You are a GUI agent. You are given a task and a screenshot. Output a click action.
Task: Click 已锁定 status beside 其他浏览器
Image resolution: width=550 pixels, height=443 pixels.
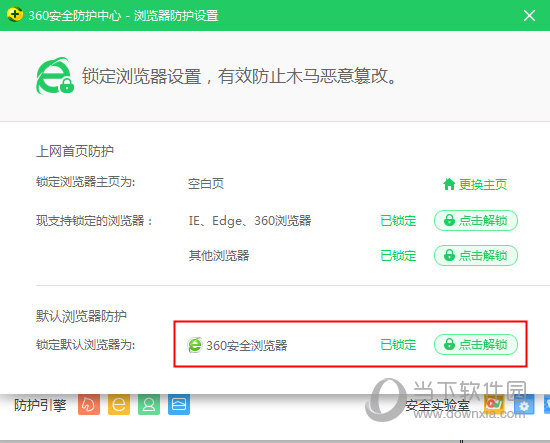click(398, 255)
